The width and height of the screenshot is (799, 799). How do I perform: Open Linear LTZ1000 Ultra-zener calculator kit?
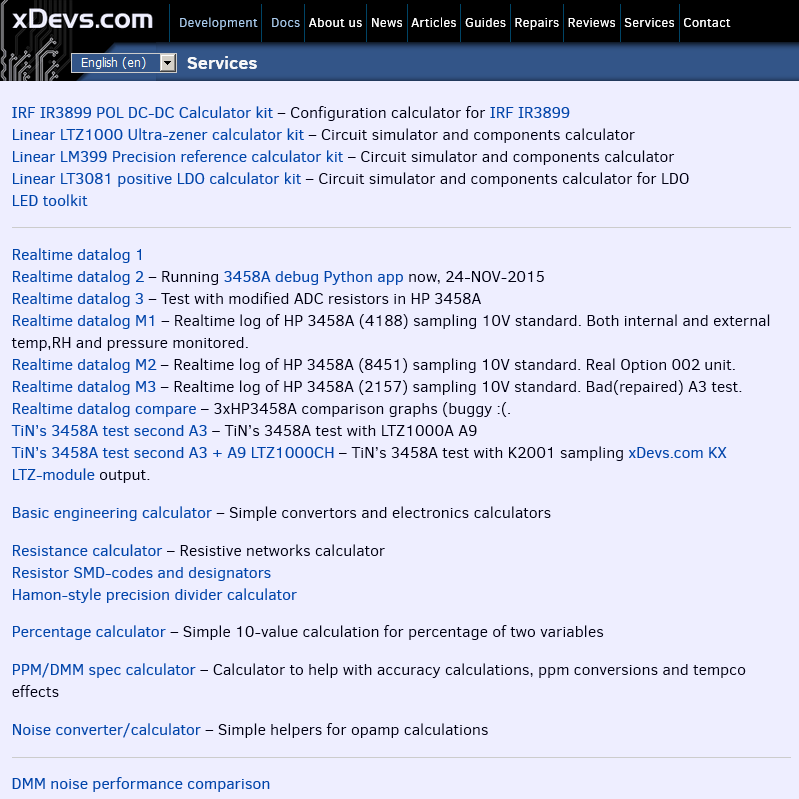click(x=157, y=135)
